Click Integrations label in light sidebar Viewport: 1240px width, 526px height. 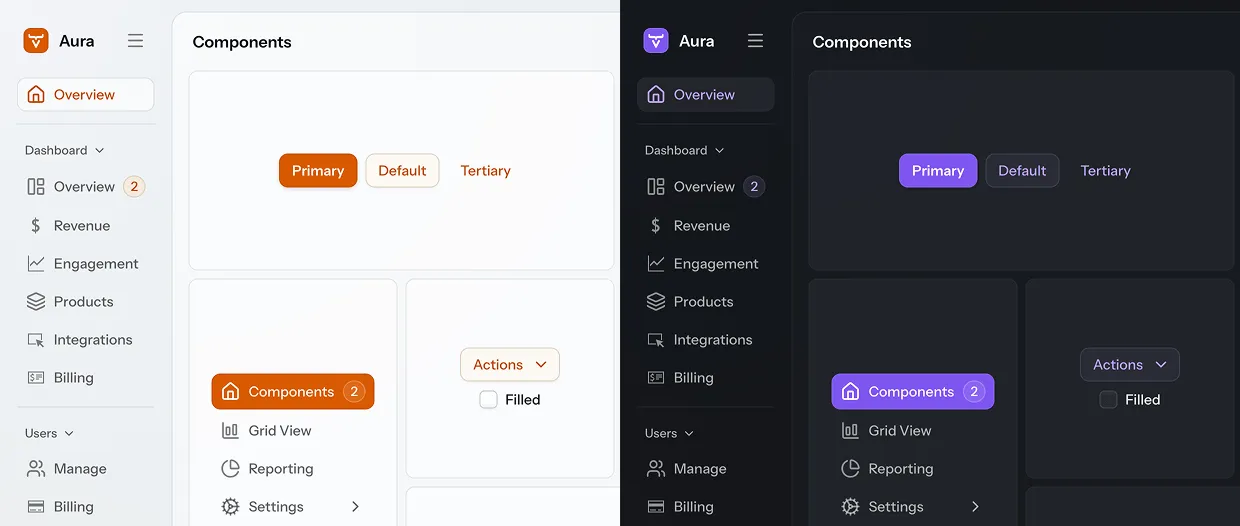tap(93, 340)
